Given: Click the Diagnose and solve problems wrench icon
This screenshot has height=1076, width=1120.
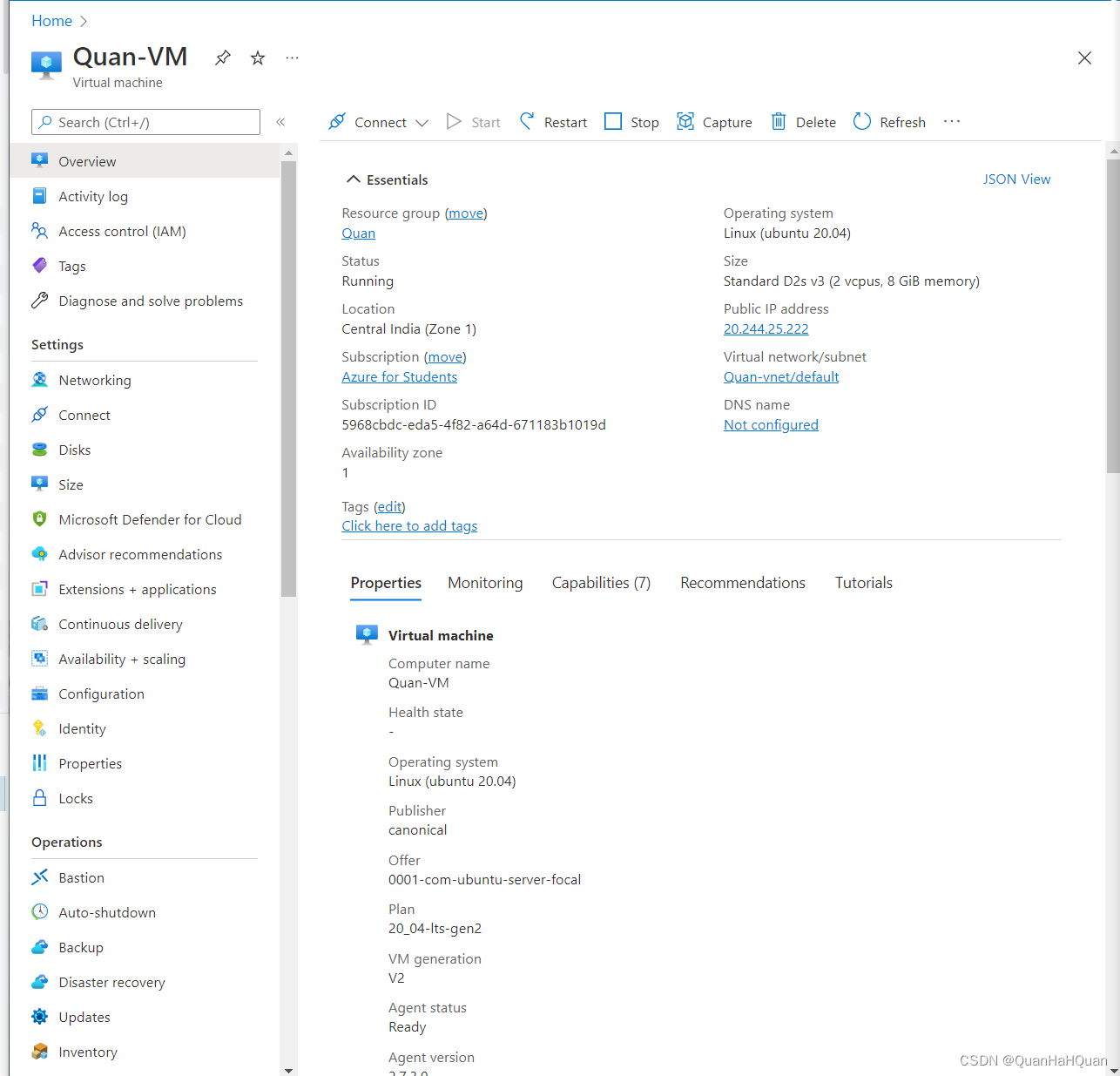Looking at the screenshot, I should pos(39,301).
